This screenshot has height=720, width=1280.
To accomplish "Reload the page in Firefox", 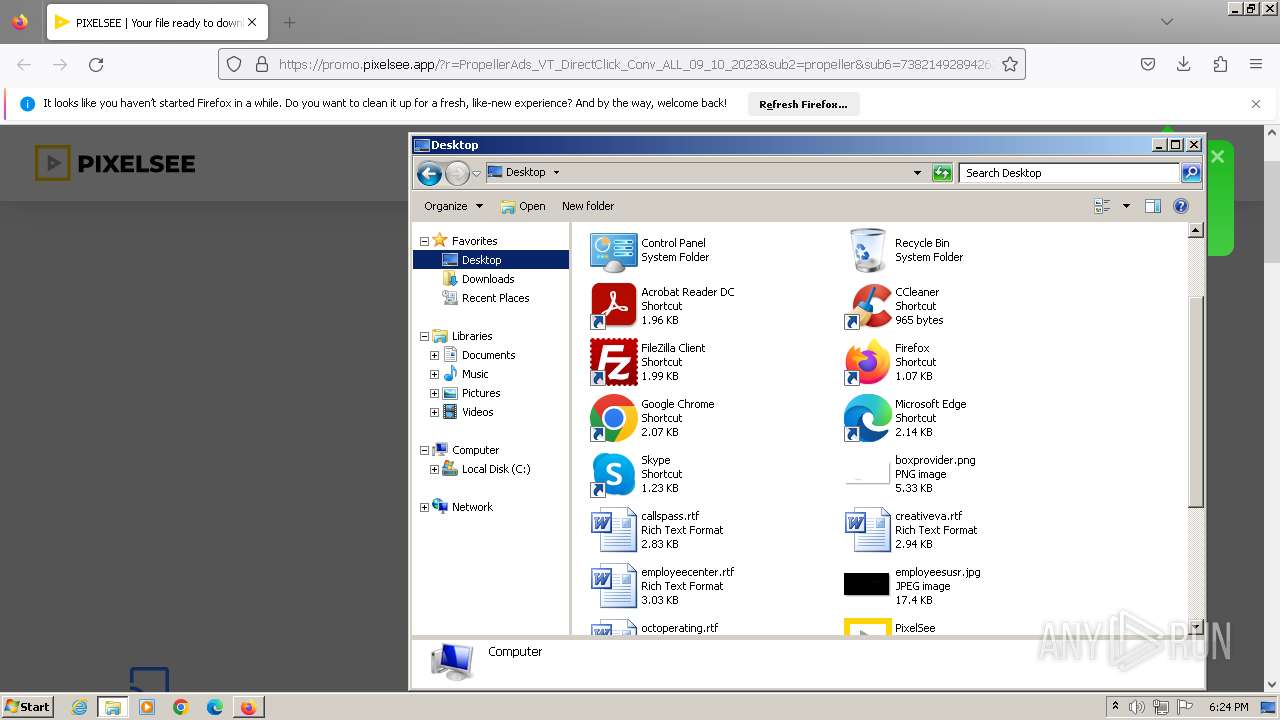I will pyautogui.click(x=96, y=64).
